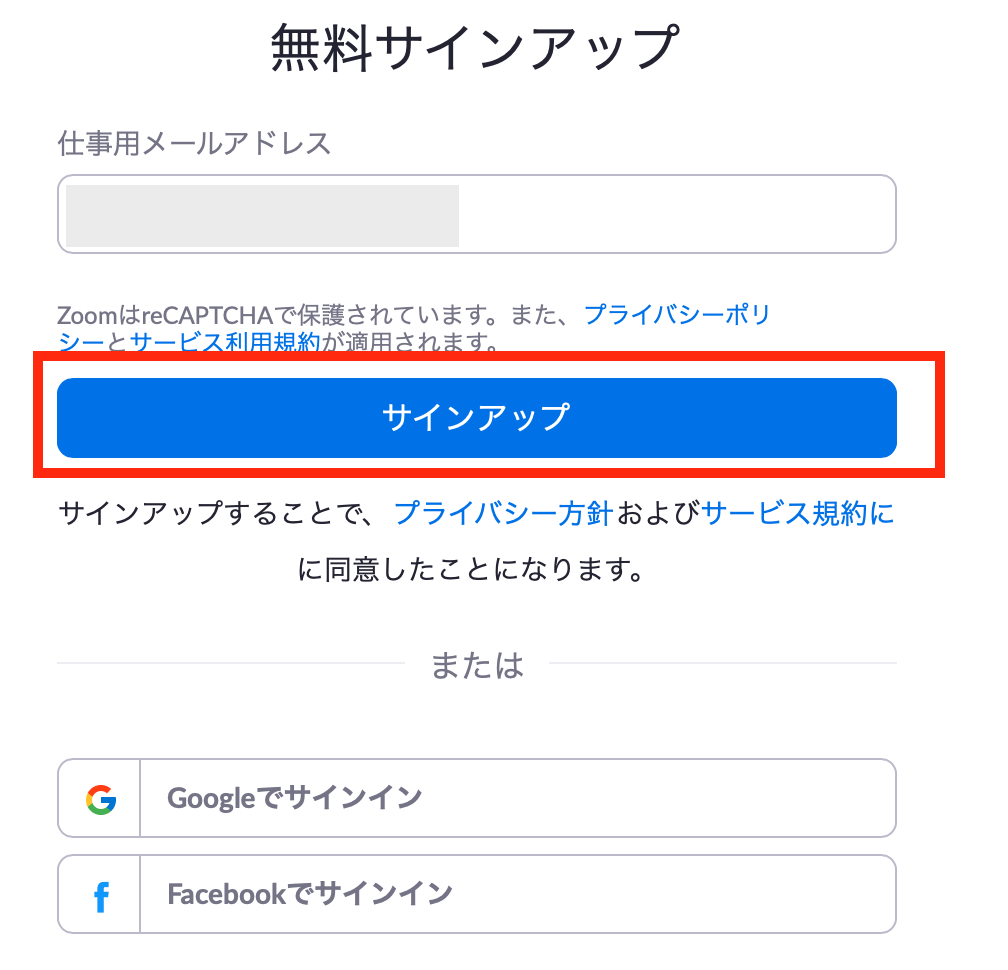This screenshot has height=970, width=1008.
Task: Focus the 仕事用メールアドレス input field
Action: 476,214
